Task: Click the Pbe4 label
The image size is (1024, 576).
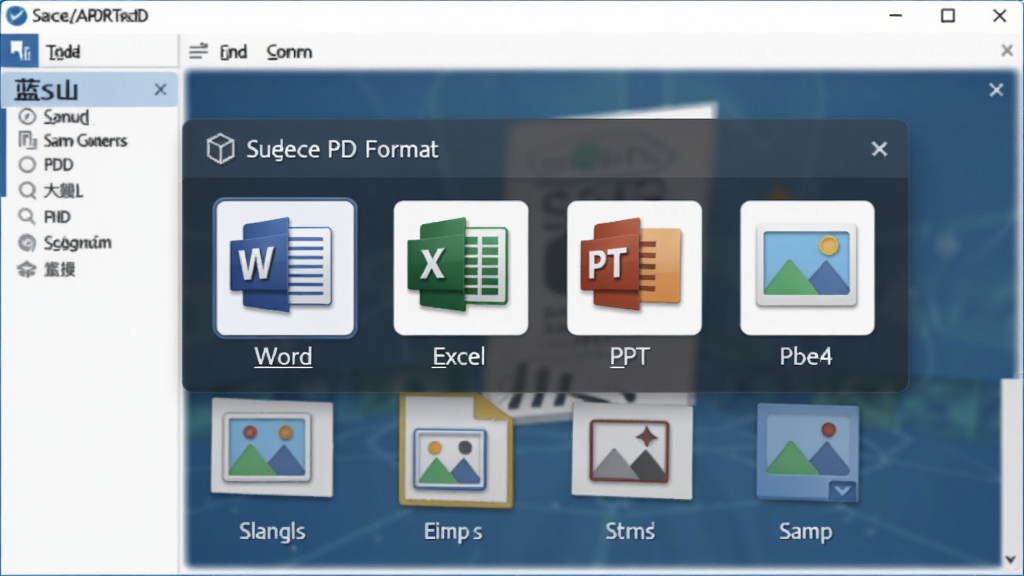Action: point(806,357)
